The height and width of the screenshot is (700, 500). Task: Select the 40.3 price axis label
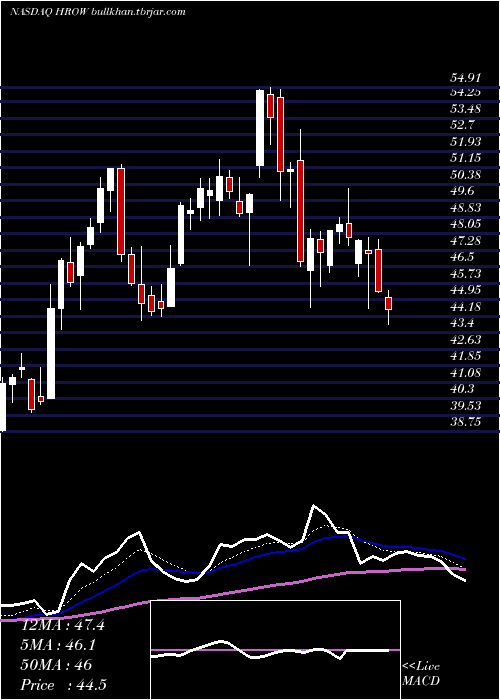462,390
